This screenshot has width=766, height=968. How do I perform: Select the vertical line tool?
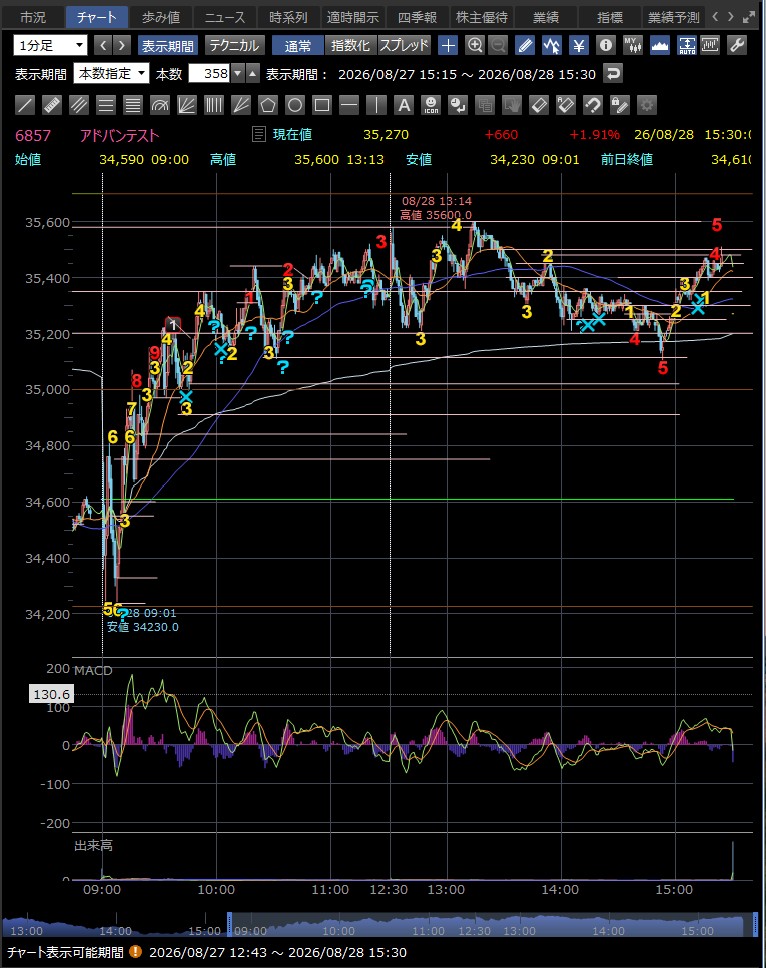(x=377, y=105)
